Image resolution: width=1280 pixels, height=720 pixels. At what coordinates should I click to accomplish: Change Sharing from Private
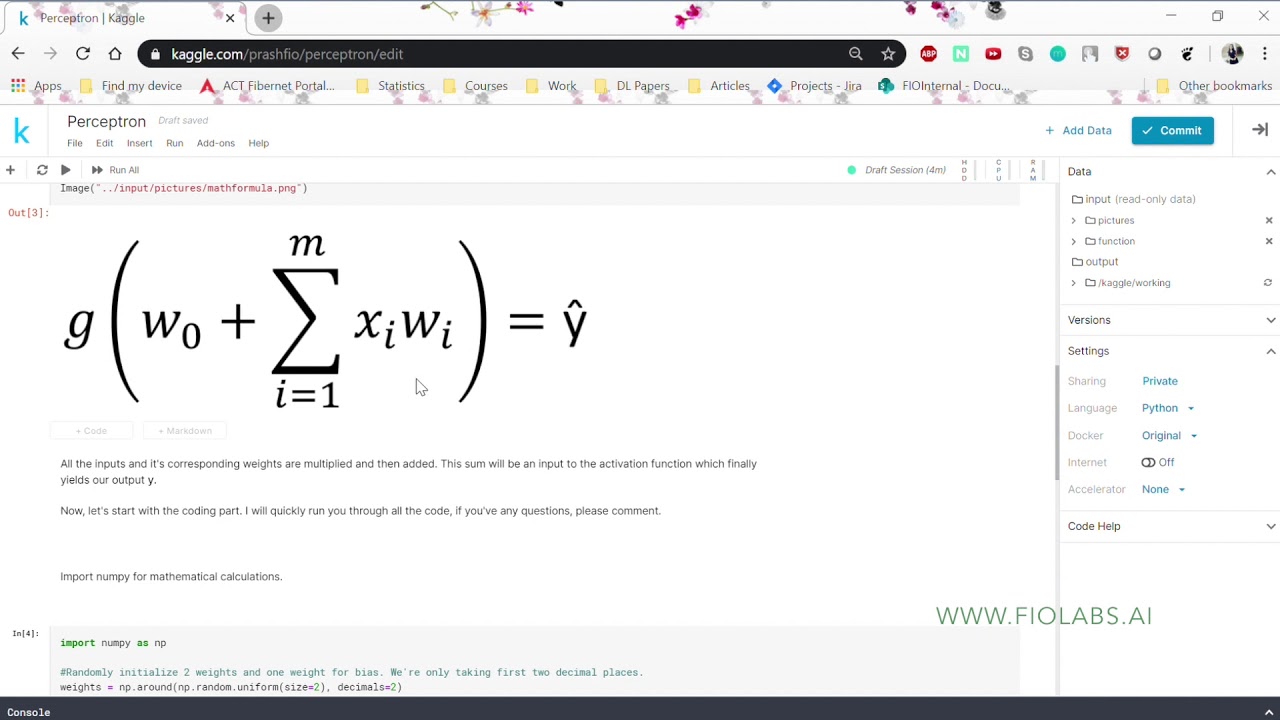coord(1160,381)
